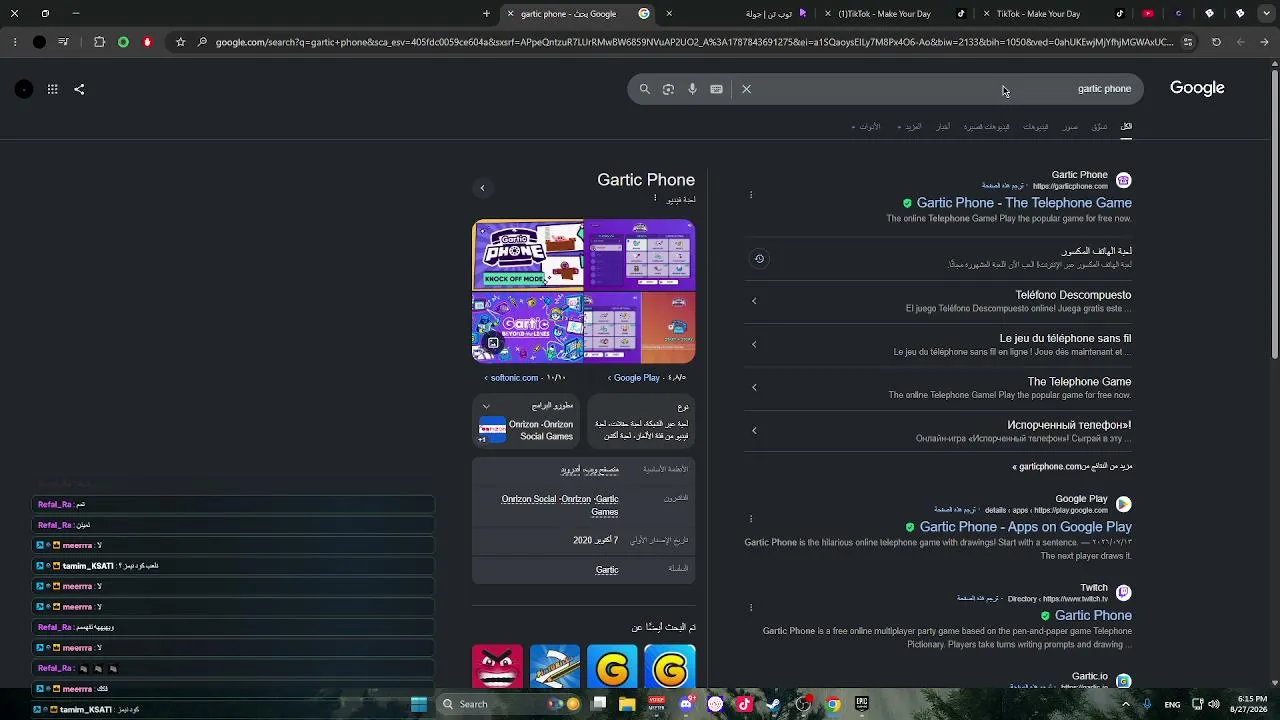Click the share icon near the apps grid
The image size is (1280, 720).
(79, 89)
